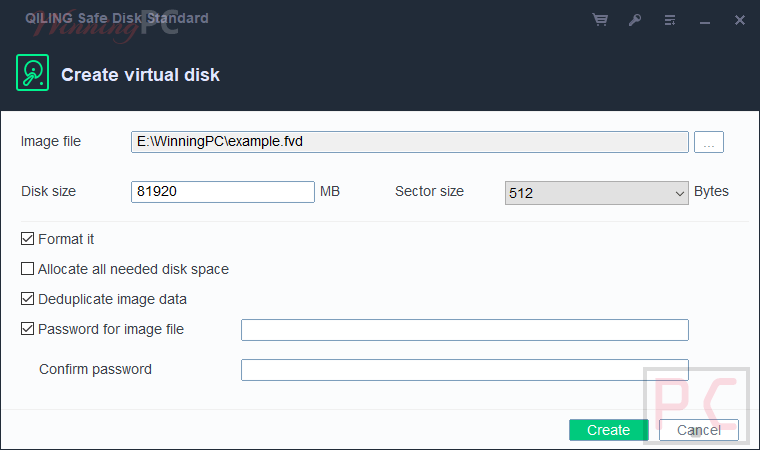Image resolution: width=760 pixels, height=450 pixels.
Task: Toggle the Format it checkbox
Action: [x=28, y=239]
